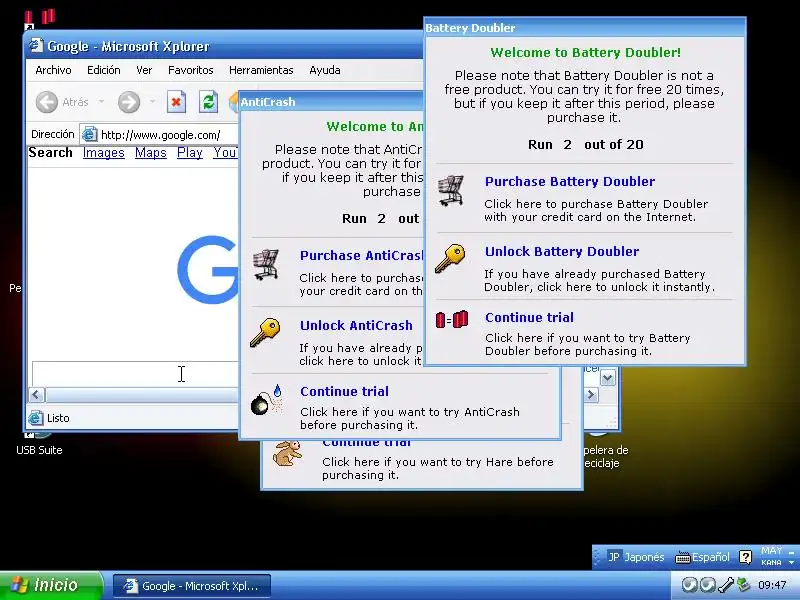Click the JP Japonés language bar item

point(636,557)
